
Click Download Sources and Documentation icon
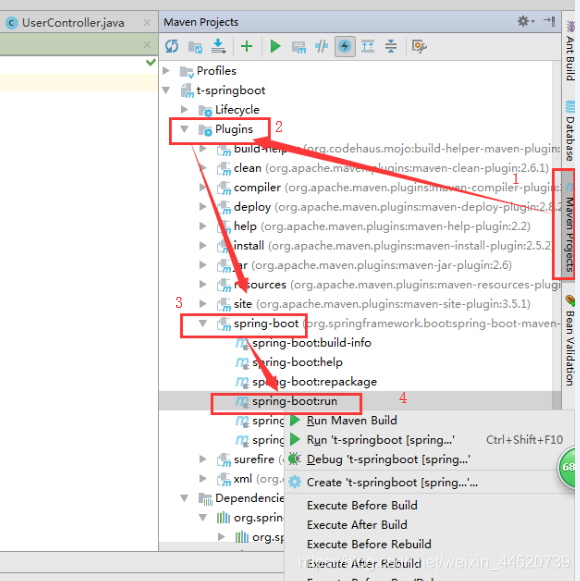coord(218,46)
